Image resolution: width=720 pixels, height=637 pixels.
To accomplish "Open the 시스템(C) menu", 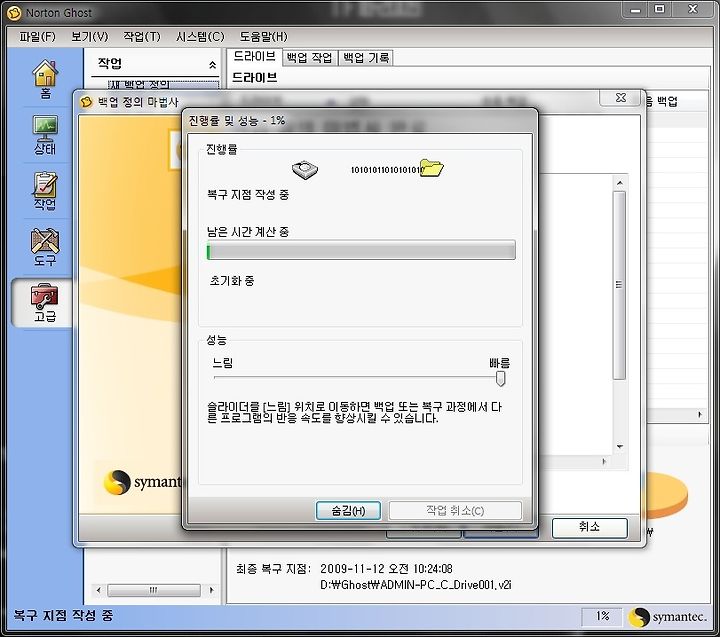I will point(200,37).
